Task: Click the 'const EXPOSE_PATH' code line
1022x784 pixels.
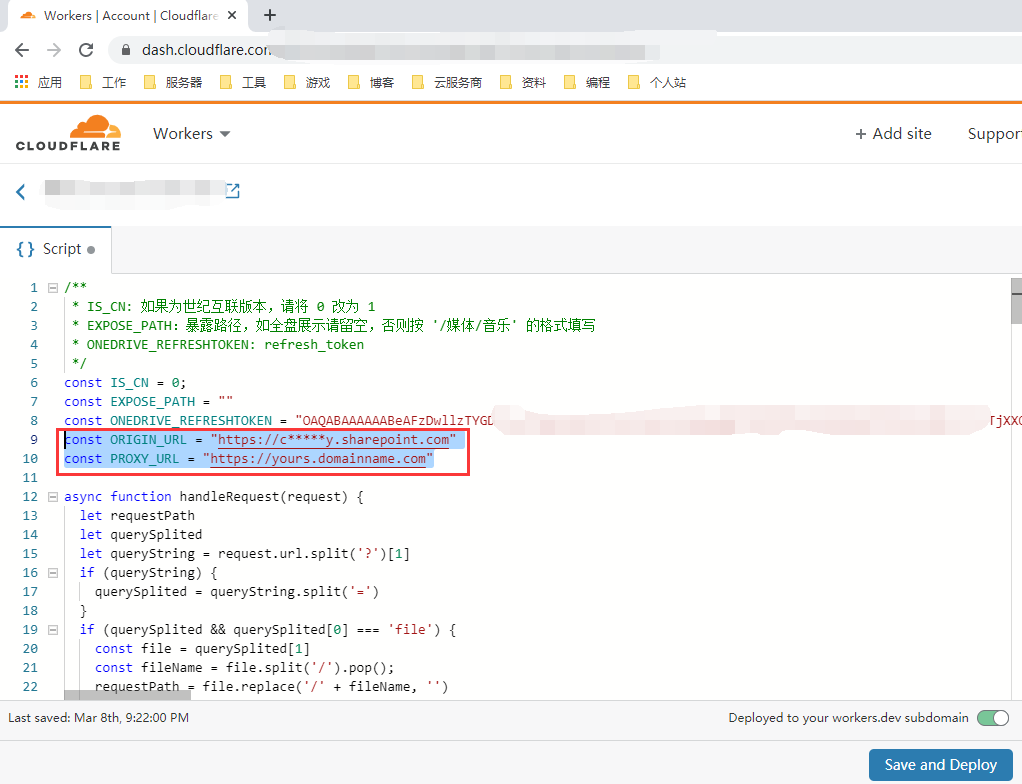Action: (x=149, y=401)
